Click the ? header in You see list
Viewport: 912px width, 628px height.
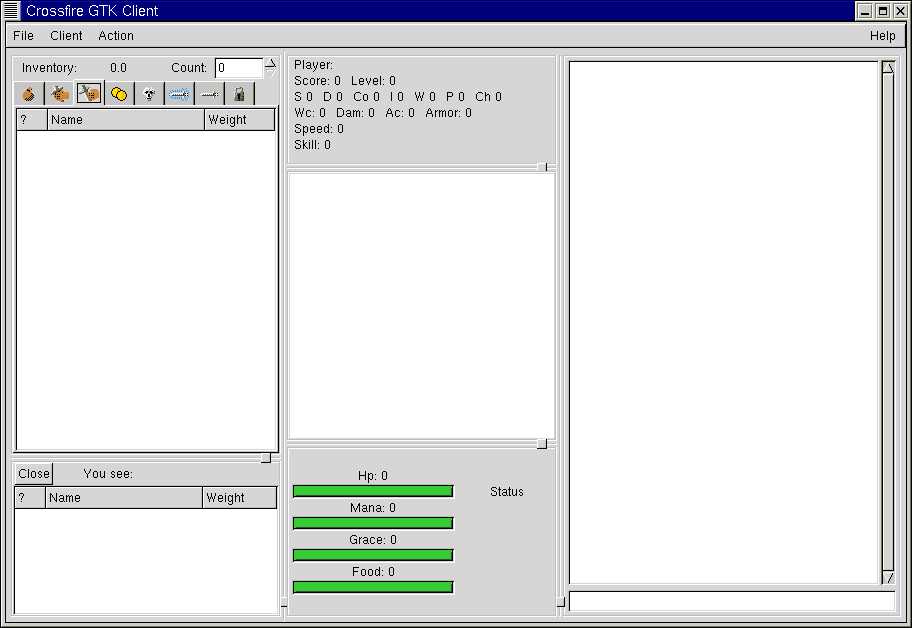[x=30, y=498]
